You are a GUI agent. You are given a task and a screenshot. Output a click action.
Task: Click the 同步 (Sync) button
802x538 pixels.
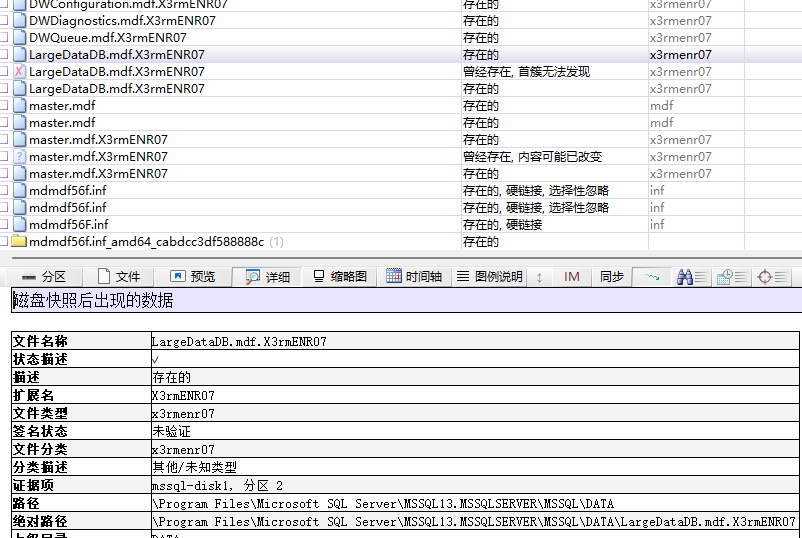click(612, 277)
